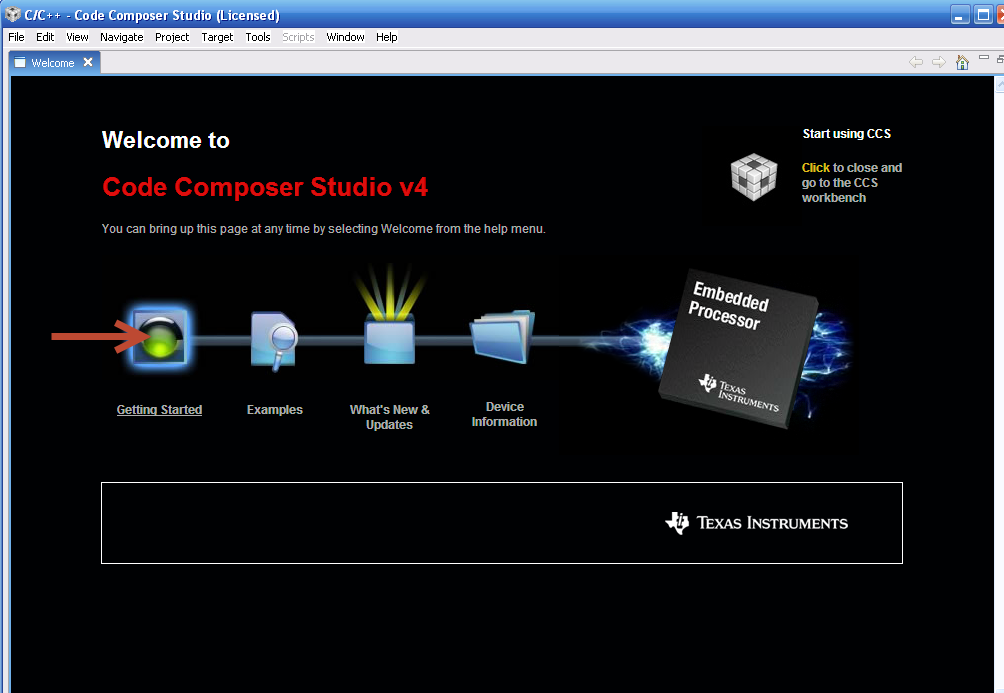Click the forward navigation arrow icon

pos(939,62)
